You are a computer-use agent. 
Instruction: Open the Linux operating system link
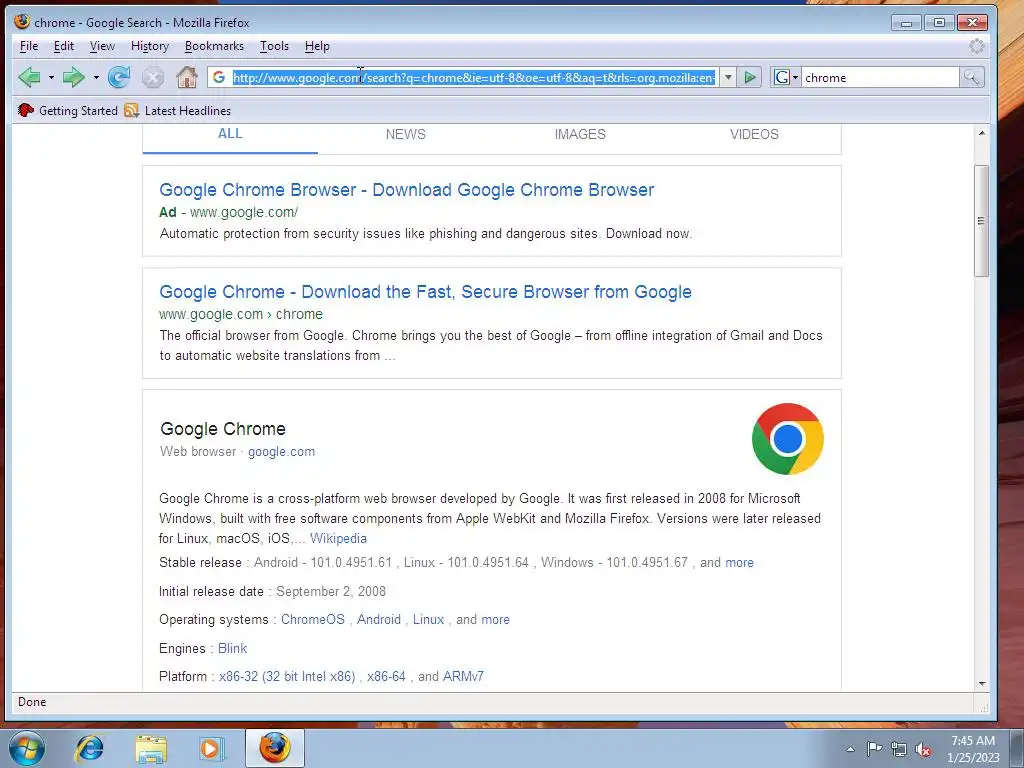click(428, 619)
